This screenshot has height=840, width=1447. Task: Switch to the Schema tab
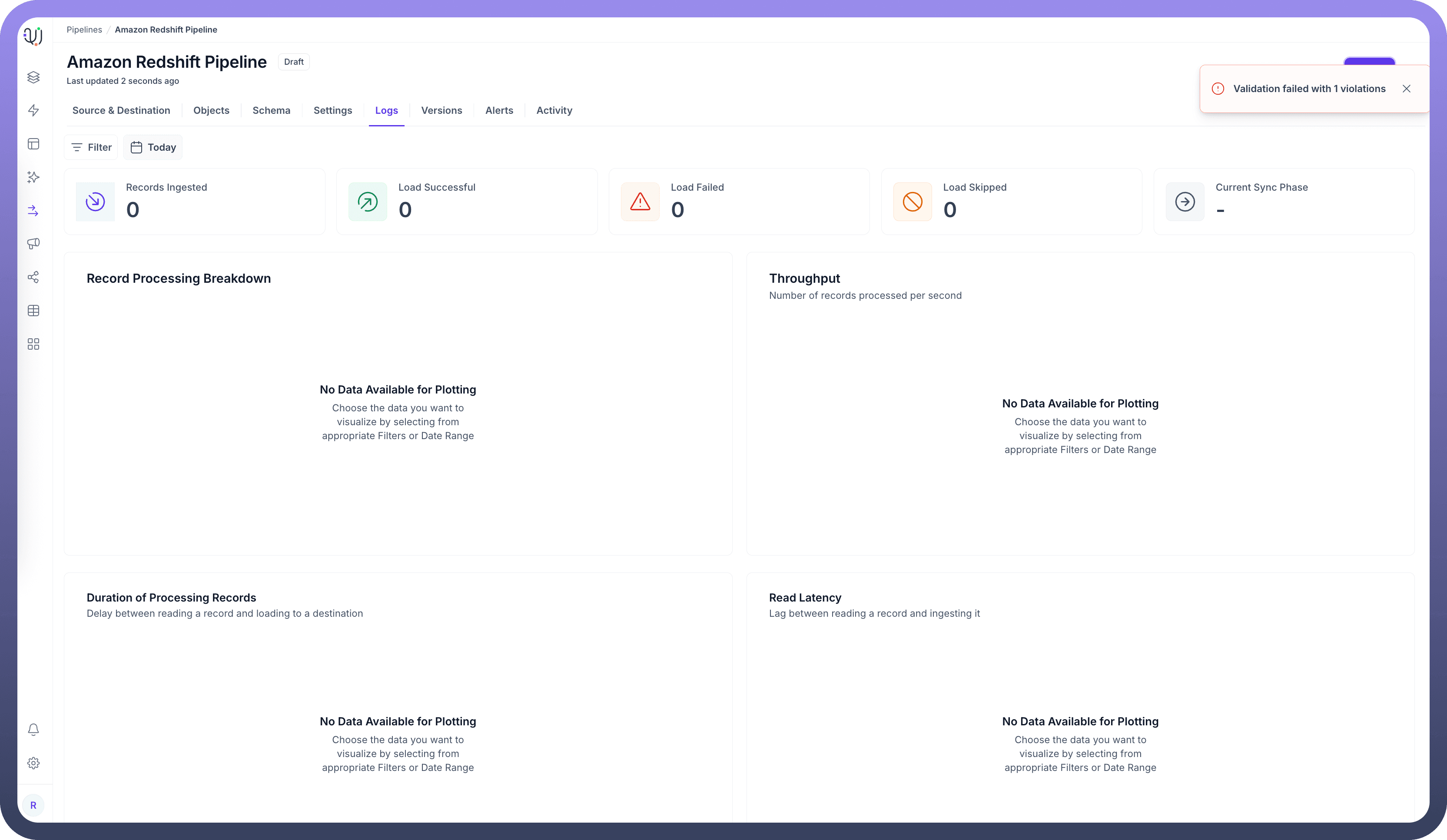tap(271, 110)
